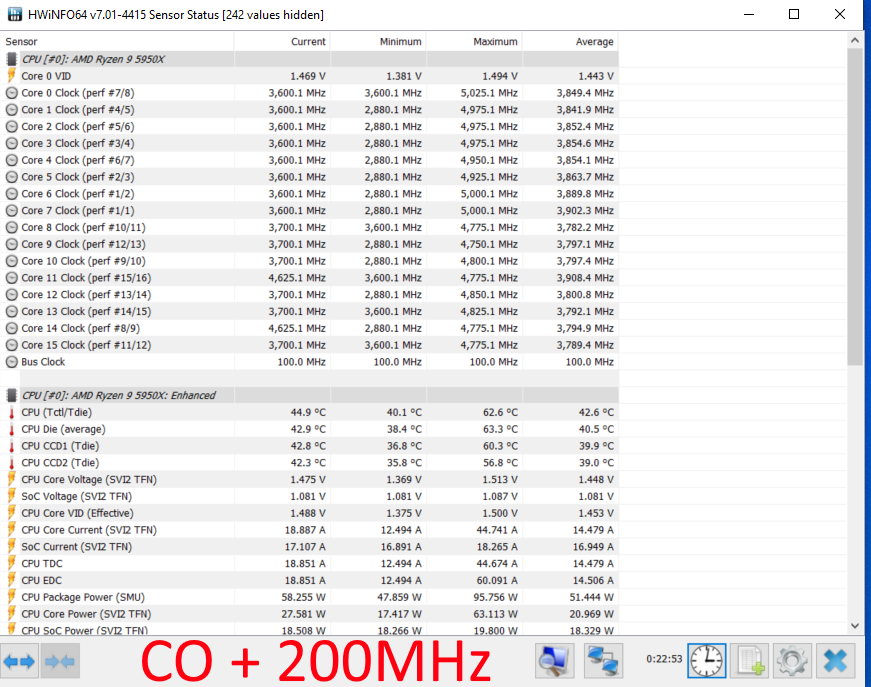Close sensors with the blue X button

(835, 661)
